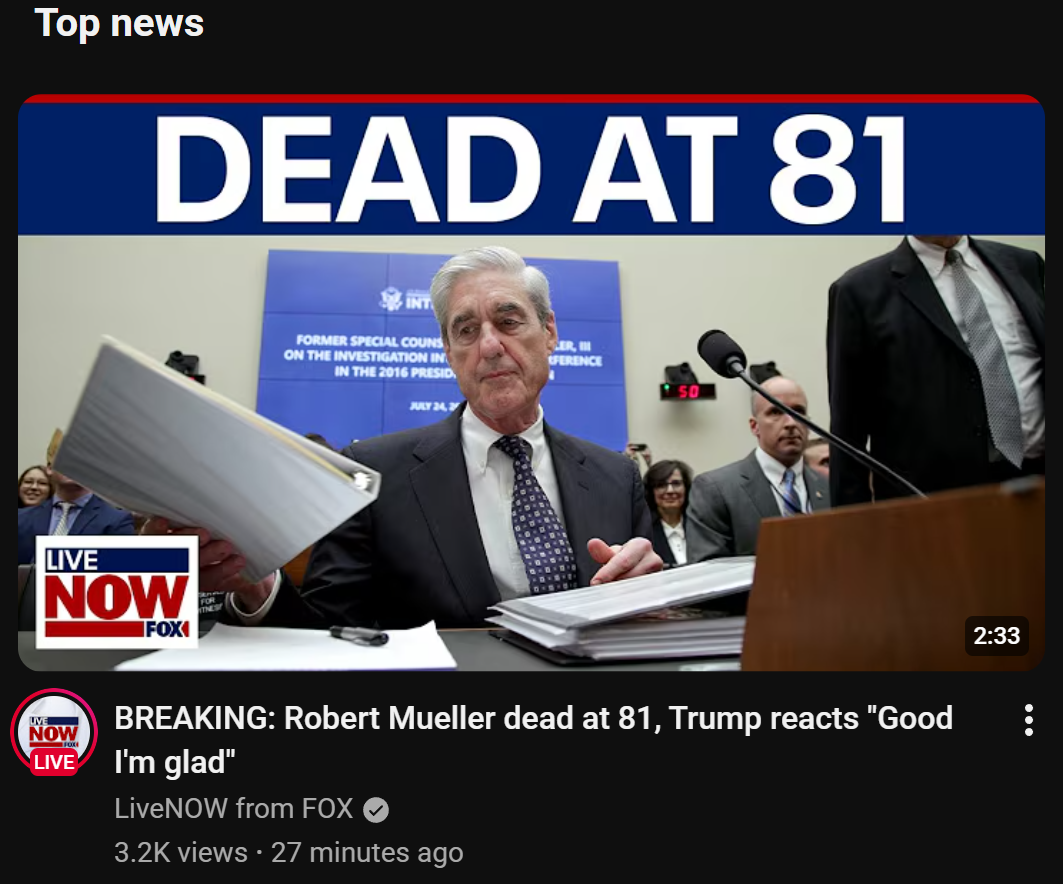Viewport: 1063px width, 884px height.
Task: Click the red 50 timer display in thumbnail
Action: (x=687, y=391)
